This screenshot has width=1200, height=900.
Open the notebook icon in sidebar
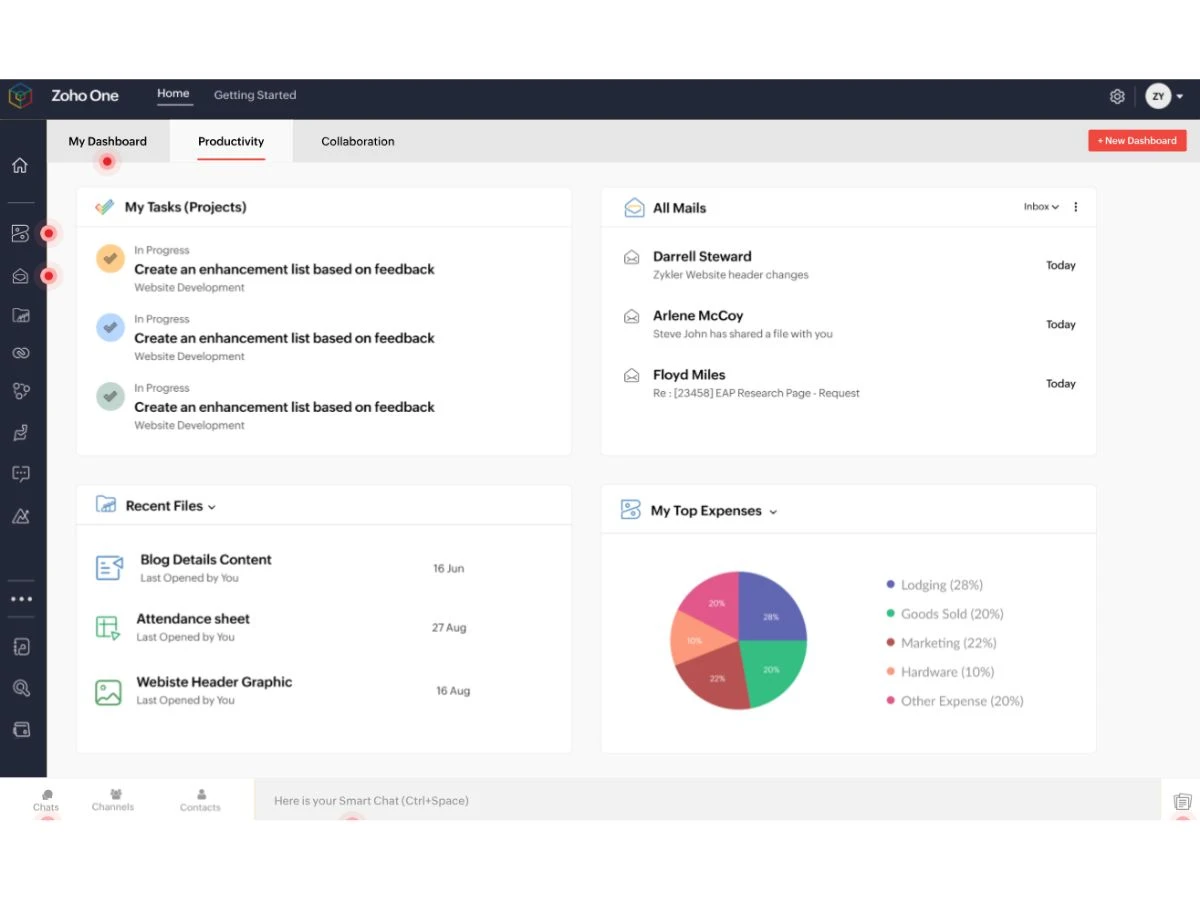point(20,646)
